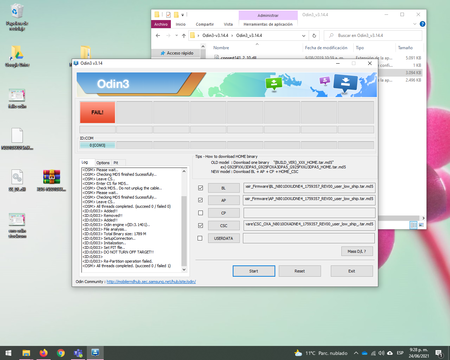Sort by Nombre column header

[x=221, y=48]
